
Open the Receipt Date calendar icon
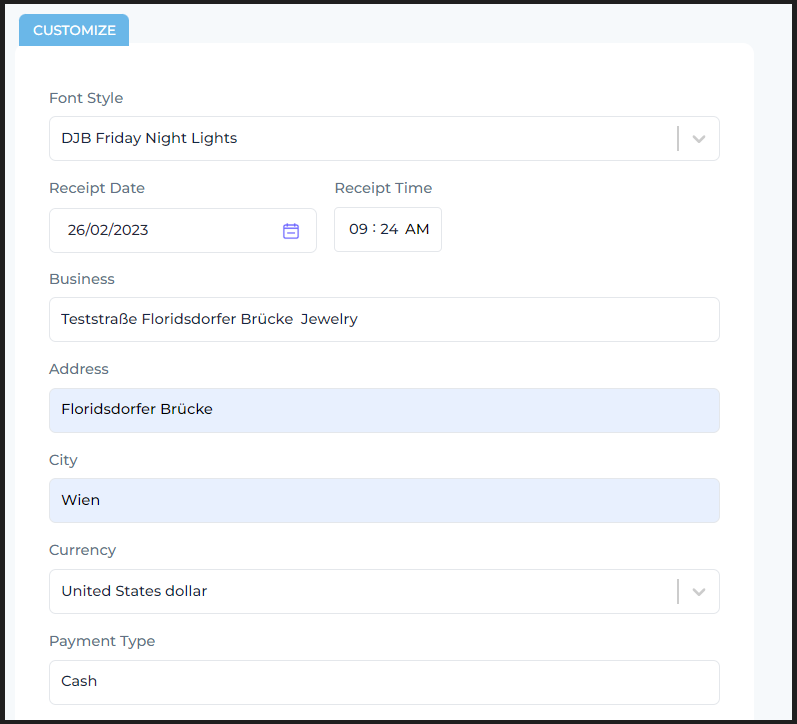(291, 231)
